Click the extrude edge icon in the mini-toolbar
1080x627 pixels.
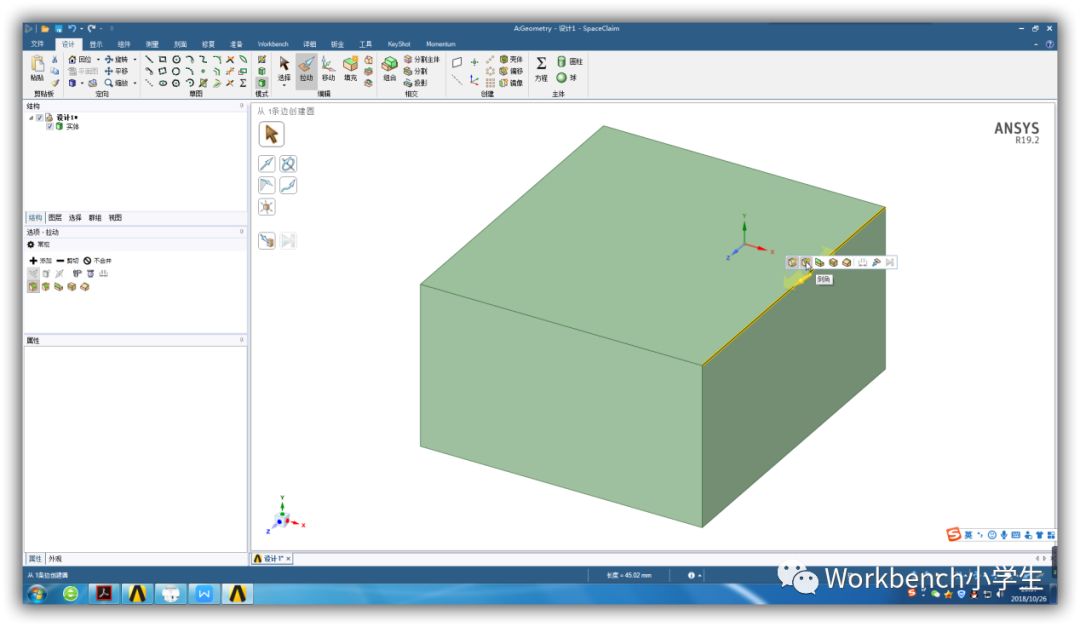820,263
